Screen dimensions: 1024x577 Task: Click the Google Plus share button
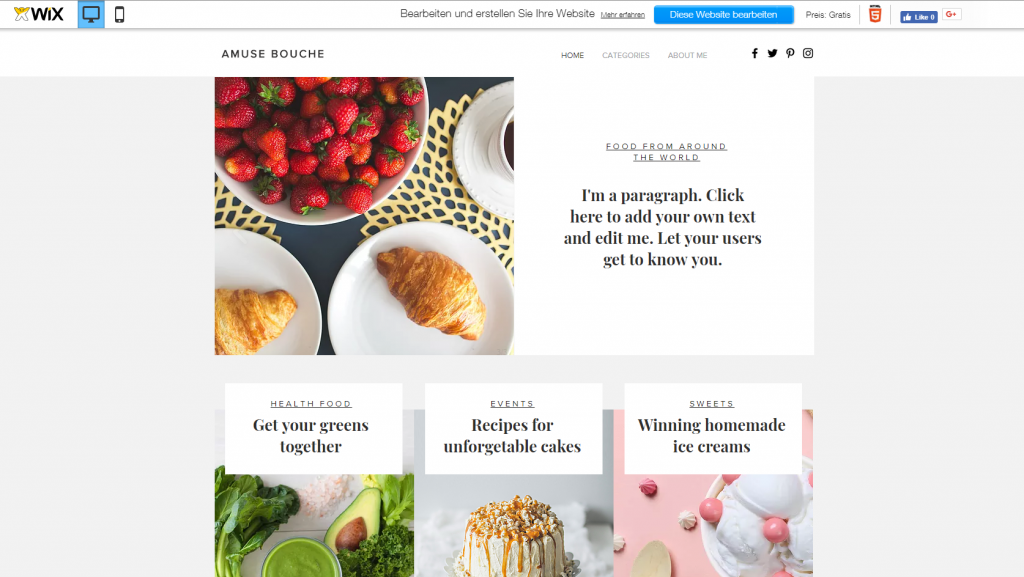tap(952, 14)
